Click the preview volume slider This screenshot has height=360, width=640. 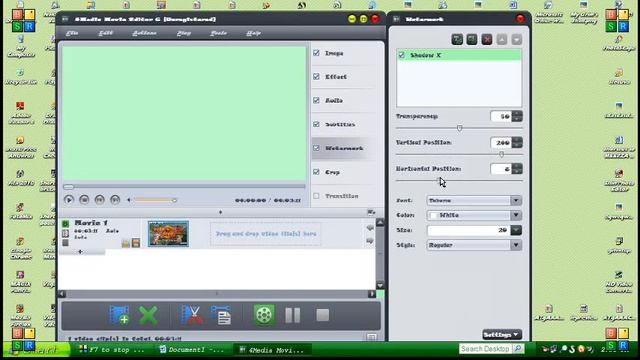pyautogui.click(x=155, y=200)
